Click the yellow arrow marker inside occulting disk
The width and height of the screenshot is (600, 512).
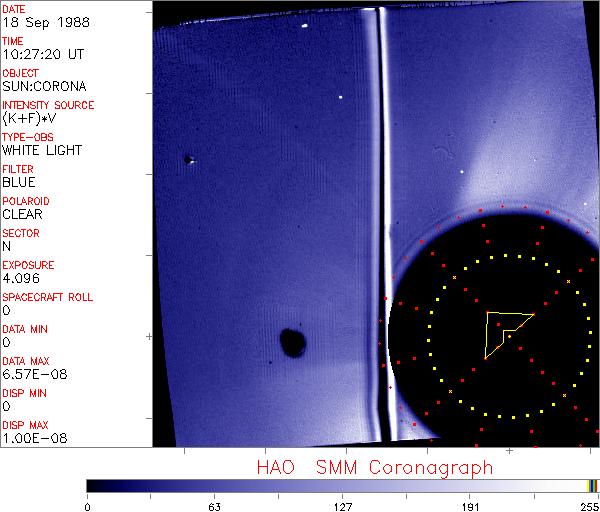(x=506, y=330)
